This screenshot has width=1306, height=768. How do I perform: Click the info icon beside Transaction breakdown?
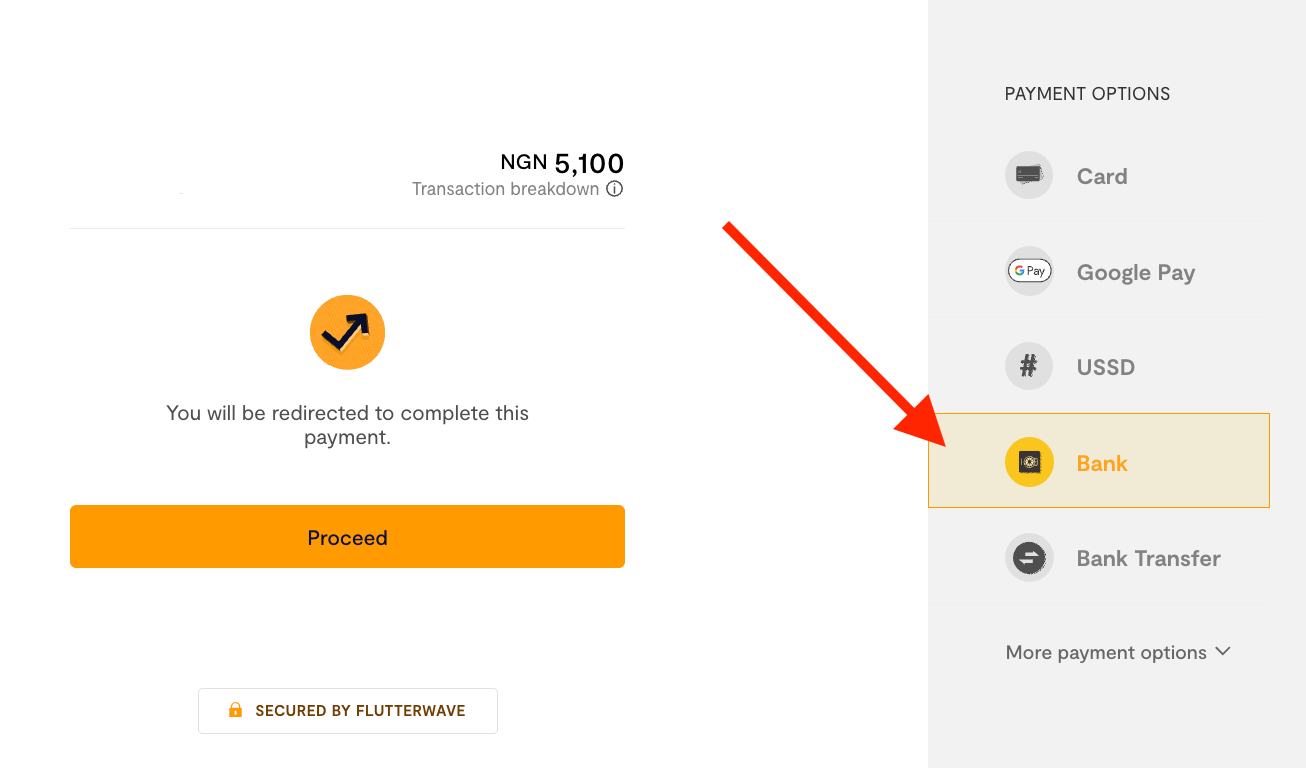tap(614, 189)
